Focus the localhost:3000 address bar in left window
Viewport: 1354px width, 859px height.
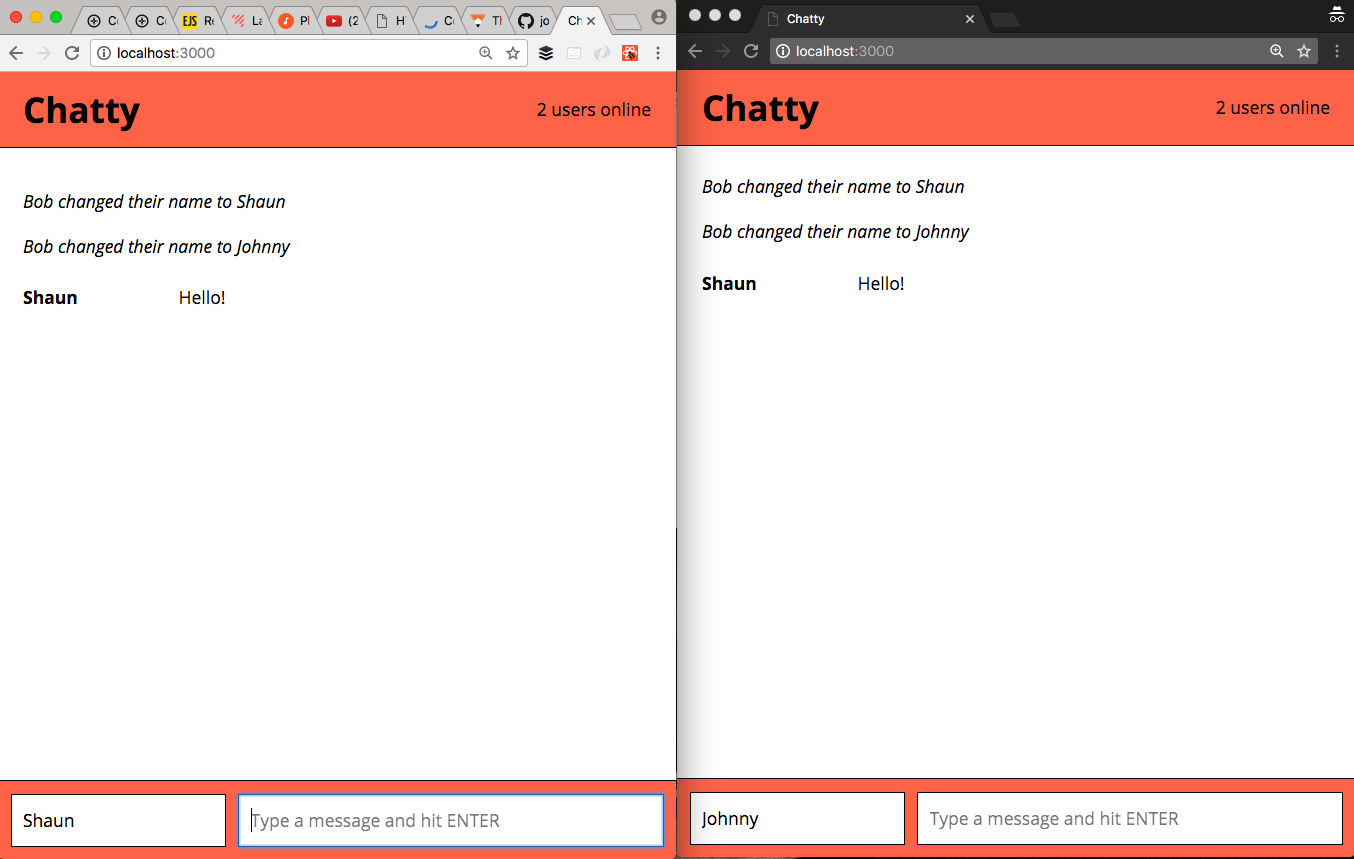pyautogui.click(x=310, y=53)
